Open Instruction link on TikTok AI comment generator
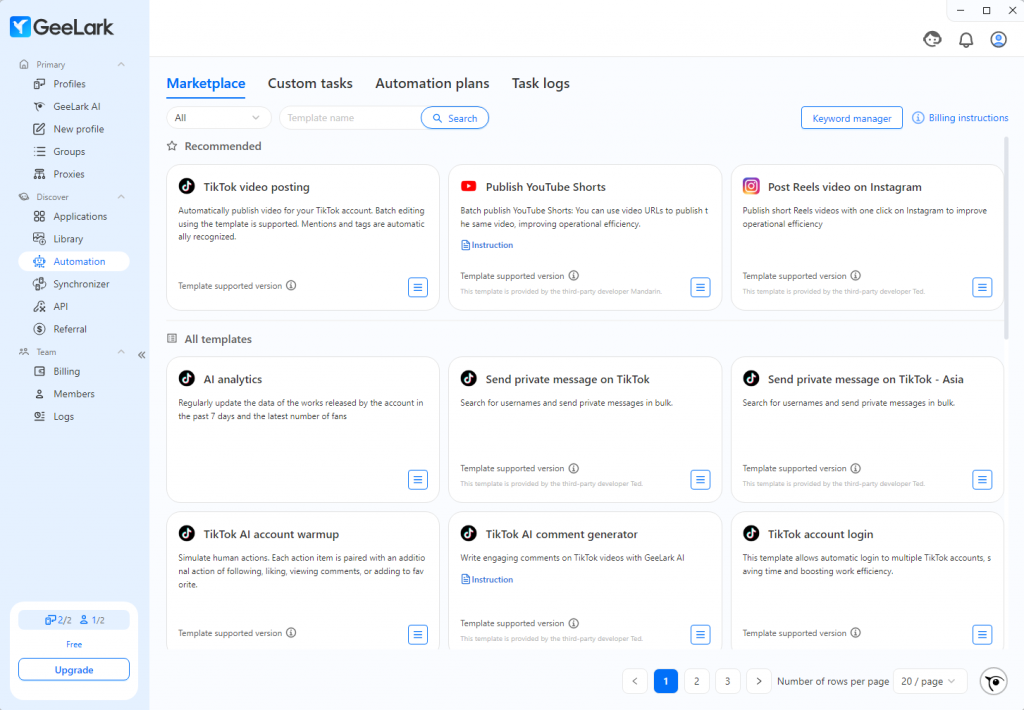Screen dimensions: 1024x710 pyautogui.click(x=487, y=579)
